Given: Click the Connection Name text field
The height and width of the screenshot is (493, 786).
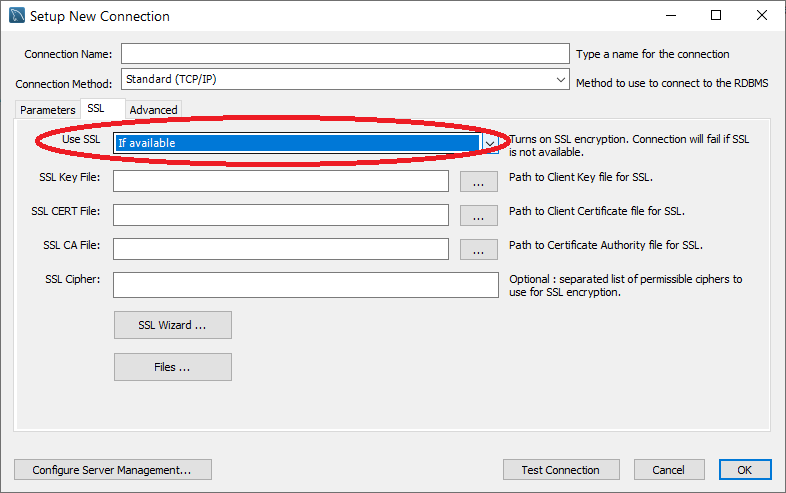Looking at the screenshot, I should coord(344,54).
